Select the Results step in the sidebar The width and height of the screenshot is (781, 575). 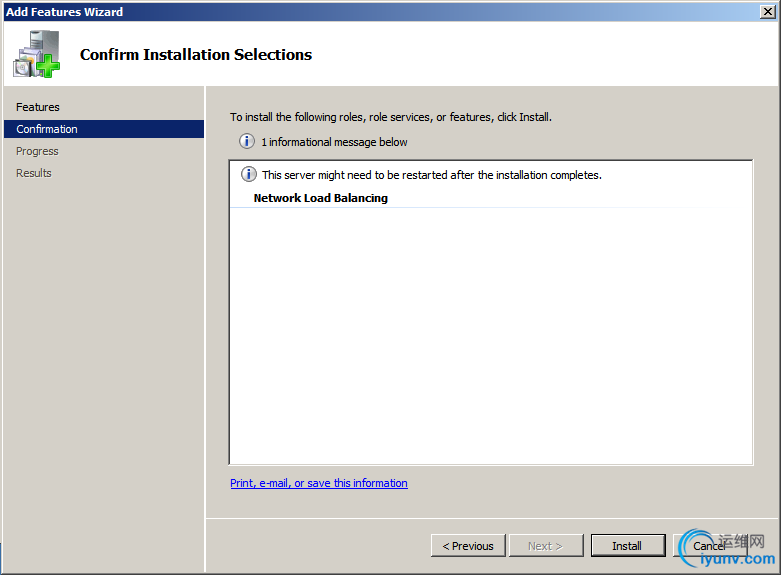point(34,173)
